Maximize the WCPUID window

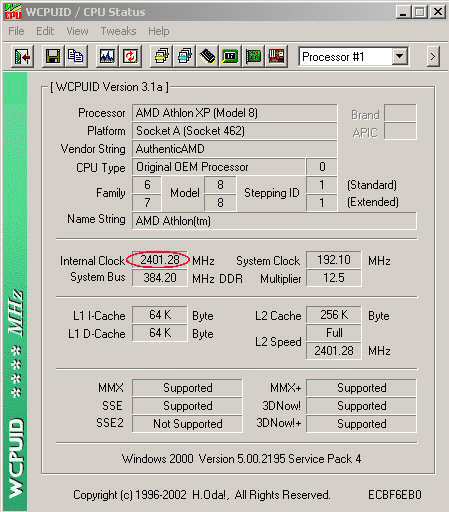point(420,12)
